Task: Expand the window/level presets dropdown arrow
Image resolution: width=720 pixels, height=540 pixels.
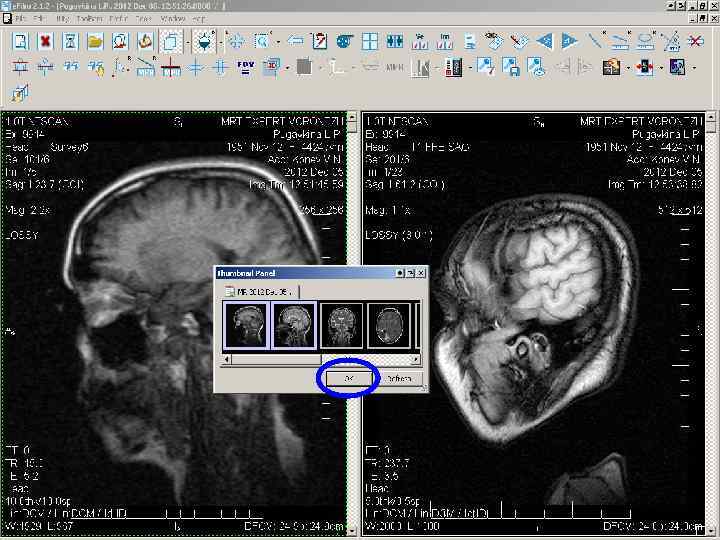Action: [220, 42]
